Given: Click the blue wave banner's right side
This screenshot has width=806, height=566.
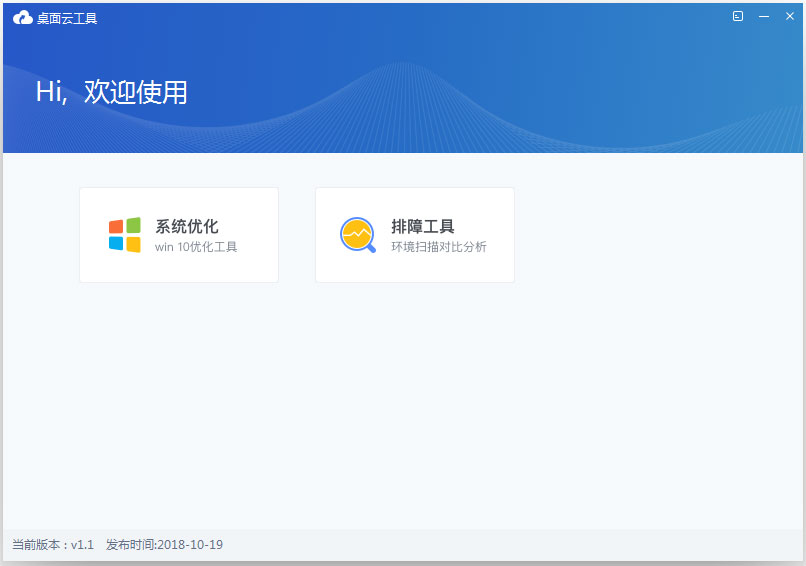Looking at the screenshot, I should (x=680, y=100).
